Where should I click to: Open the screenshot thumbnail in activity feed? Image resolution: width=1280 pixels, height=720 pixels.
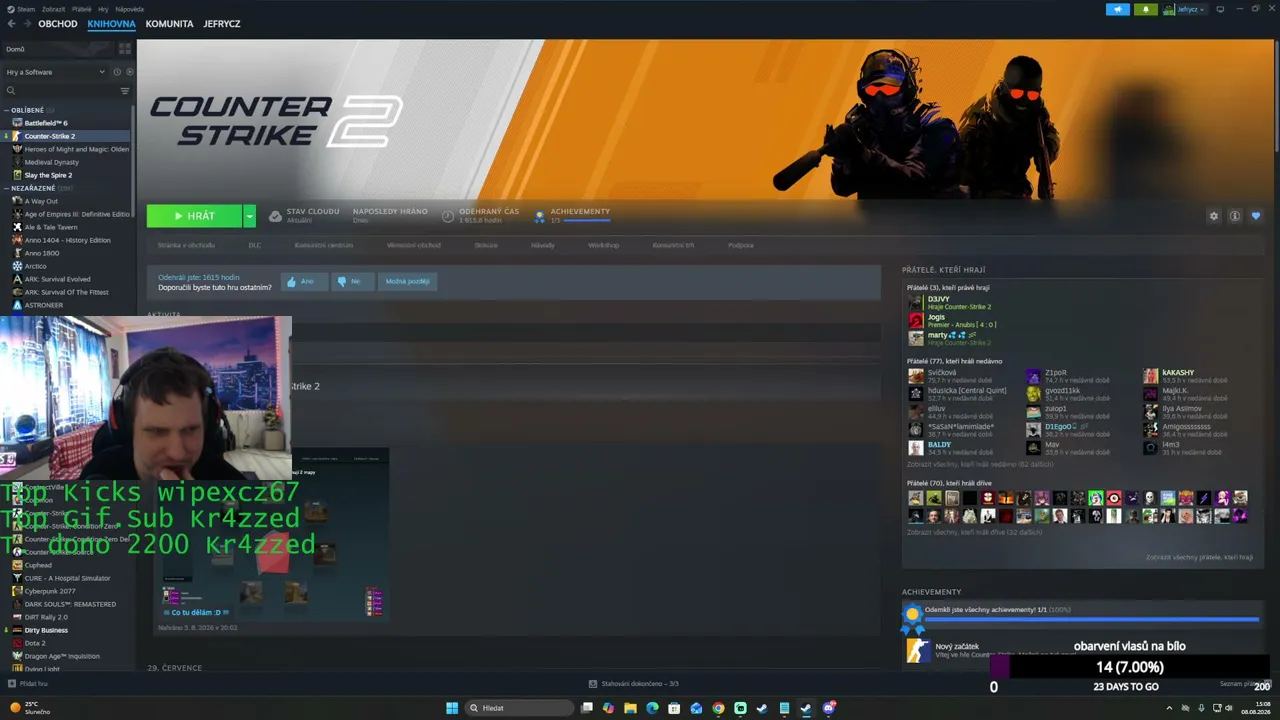tap(272, 532)
